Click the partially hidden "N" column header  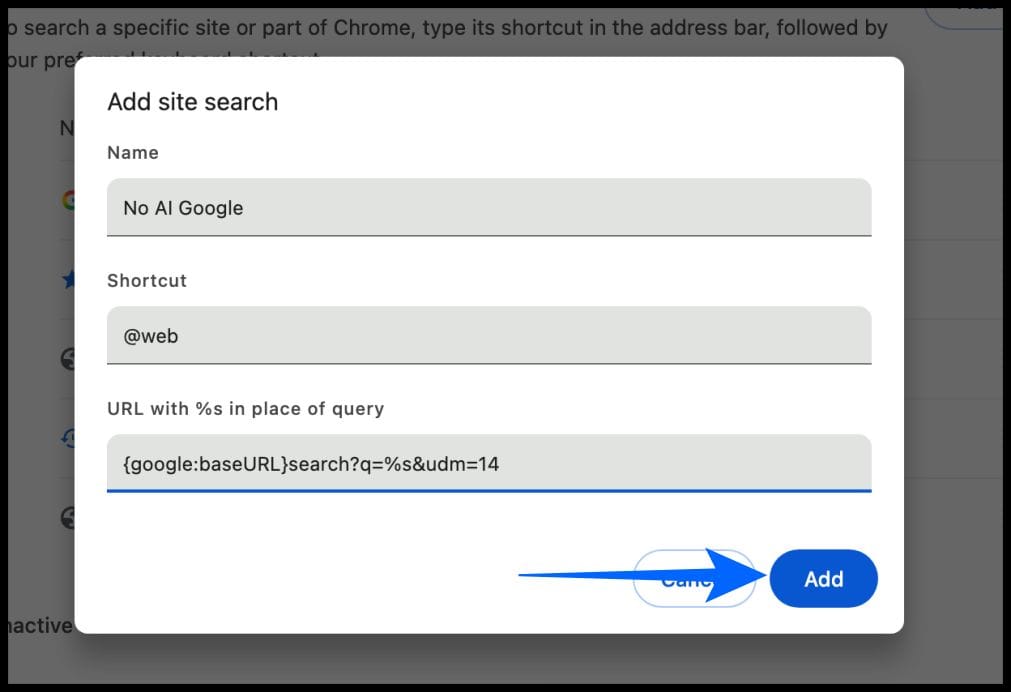pyautogui.click(x=66, y=128)
